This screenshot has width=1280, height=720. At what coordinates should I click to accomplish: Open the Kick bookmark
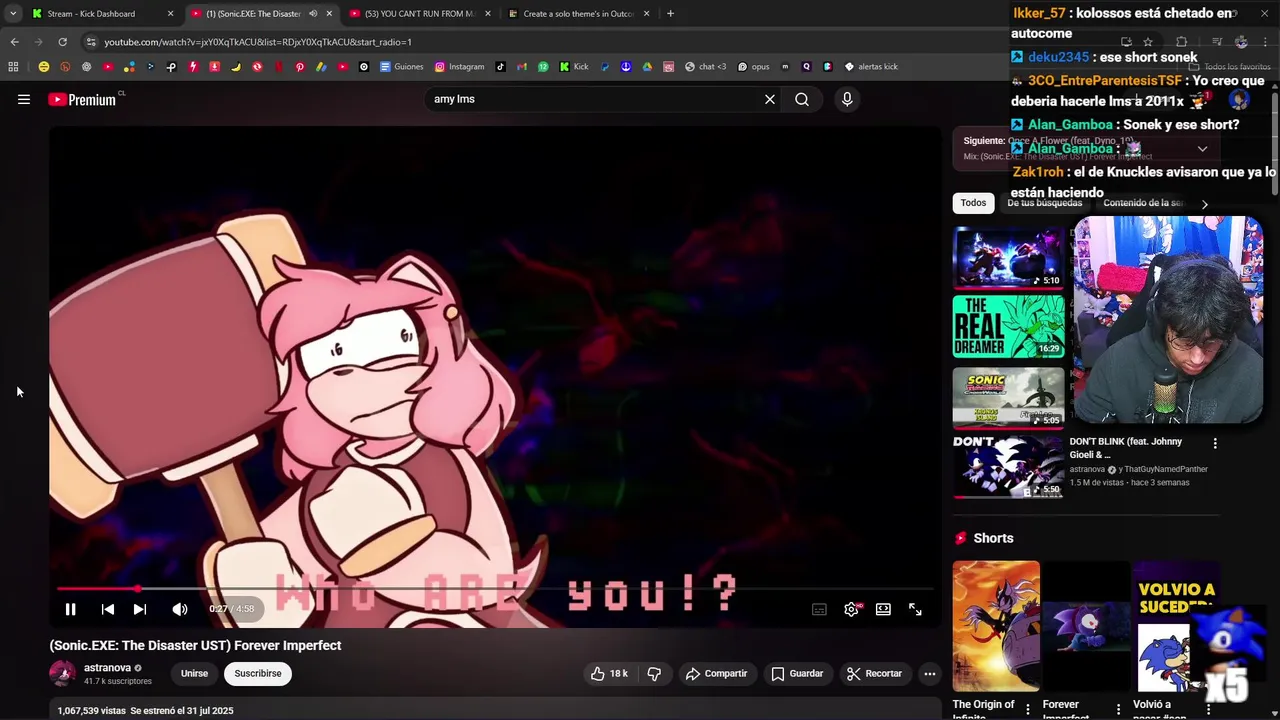click(x=574, y=67)
